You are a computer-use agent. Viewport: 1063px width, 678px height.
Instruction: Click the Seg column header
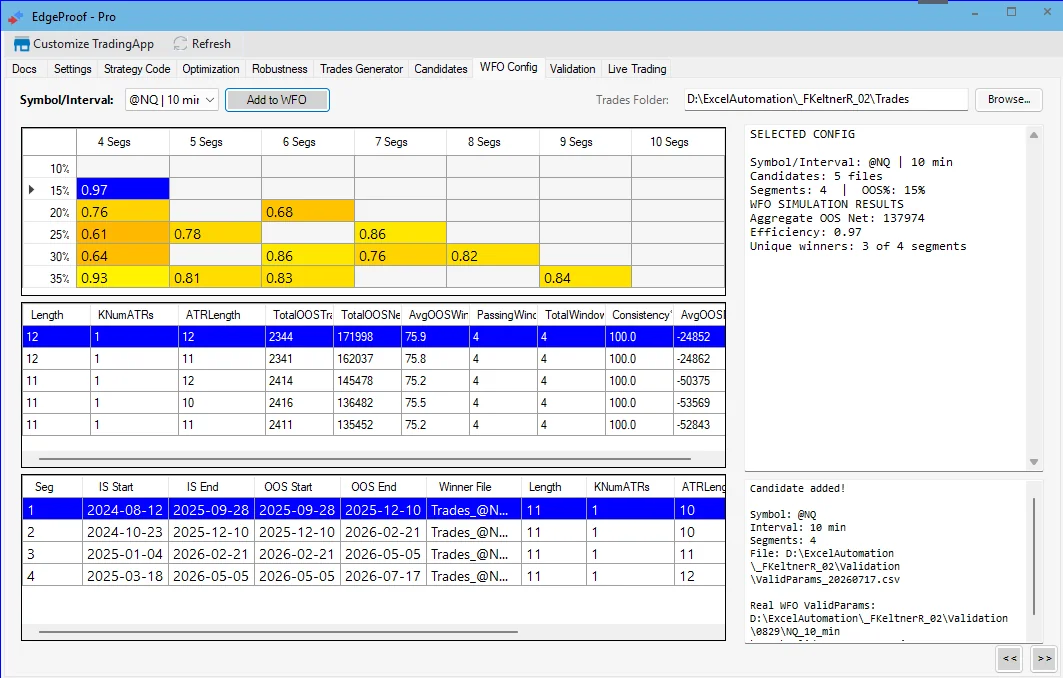pos(52,487)
